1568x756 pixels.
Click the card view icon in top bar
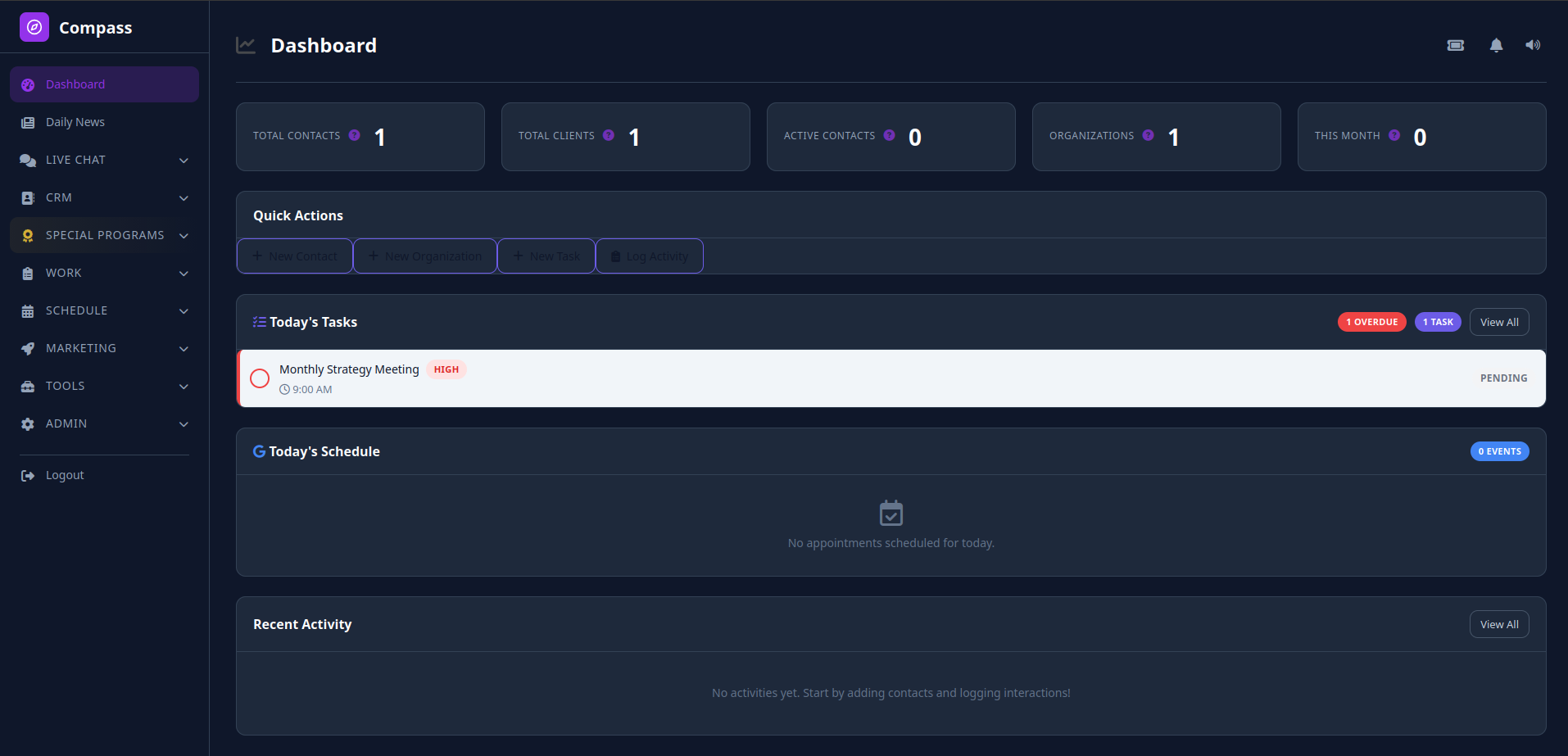coord(1456,45)
